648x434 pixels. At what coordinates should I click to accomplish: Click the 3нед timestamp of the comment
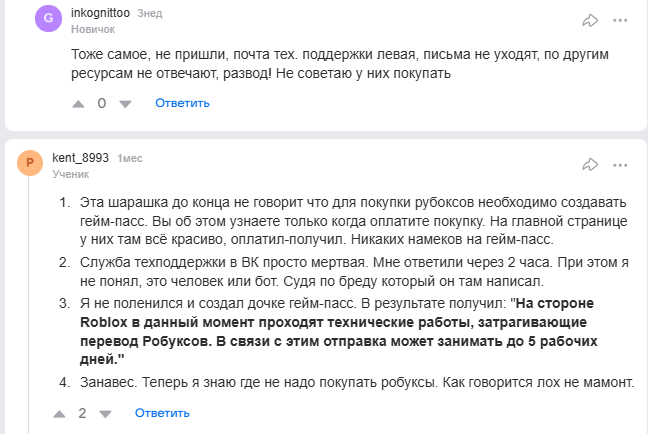[x=149, y=14]
